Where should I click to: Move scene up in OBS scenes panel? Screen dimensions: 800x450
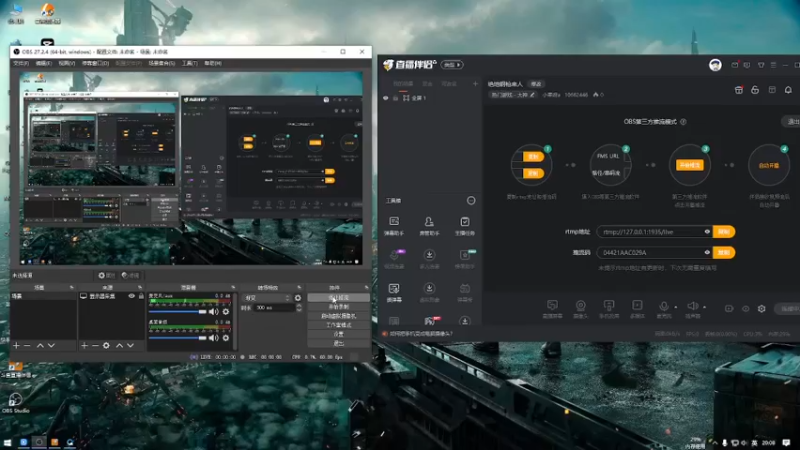[40, 345]
